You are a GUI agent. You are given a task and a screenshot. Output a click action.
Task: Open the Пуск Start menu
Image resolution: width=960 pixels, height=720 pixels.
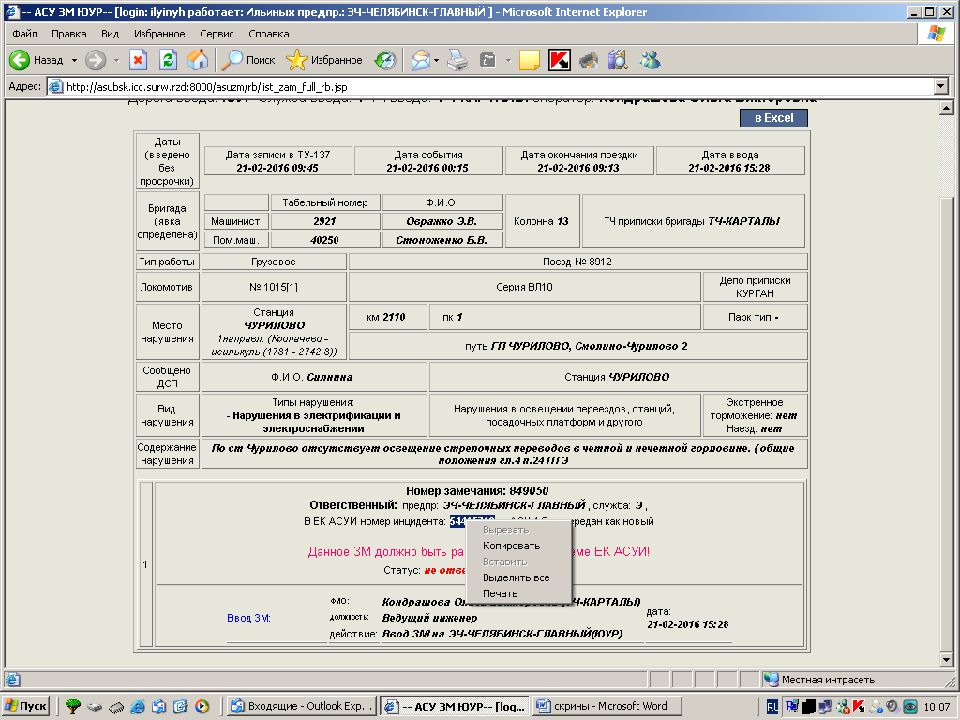pos(26,706)
